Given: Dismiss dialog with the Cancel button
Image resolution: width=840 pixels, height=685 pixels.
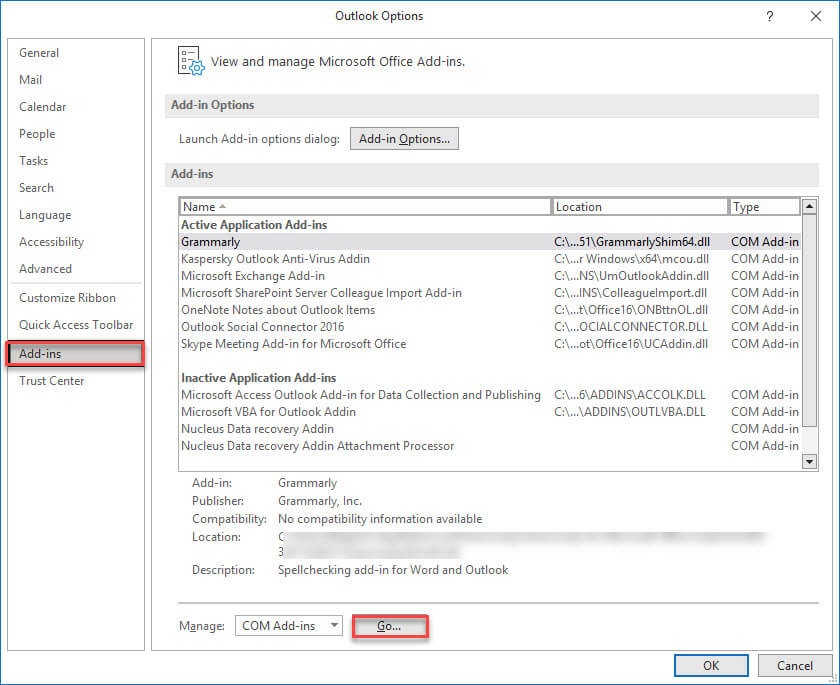Looking at the screenshot, I should point(794,665).
